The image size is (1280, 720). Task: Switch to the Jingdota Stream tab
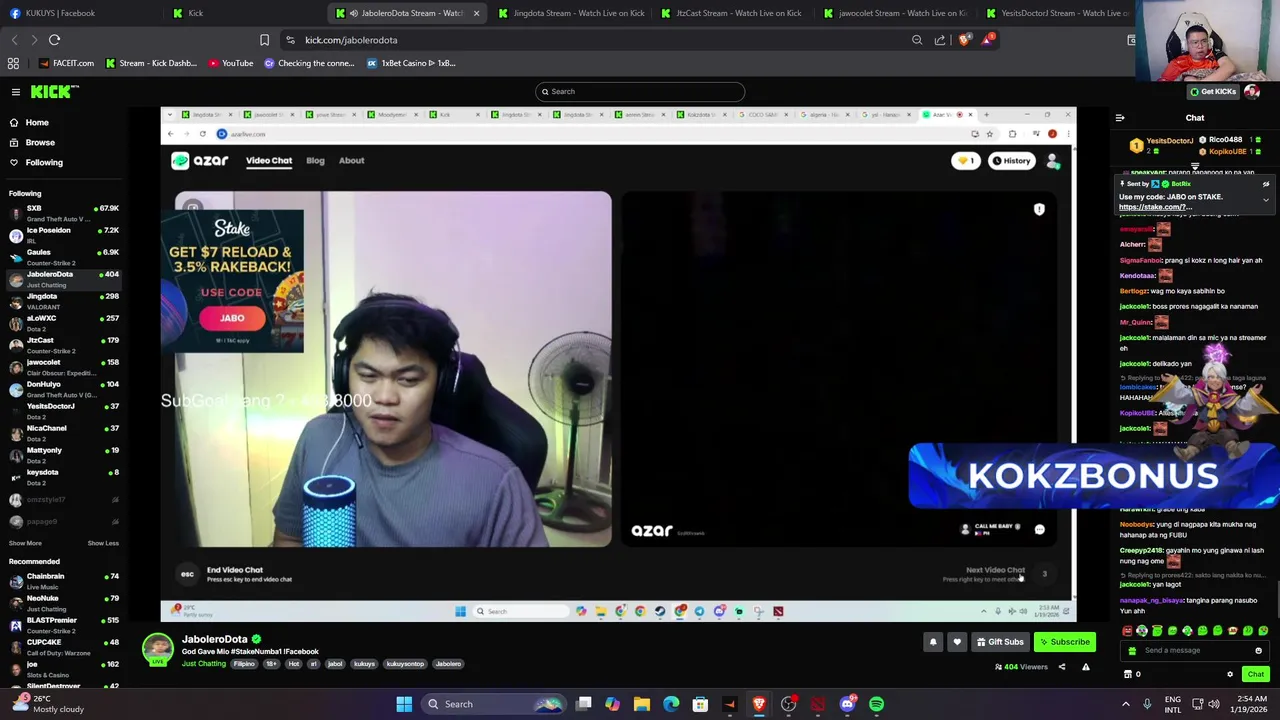572,13
